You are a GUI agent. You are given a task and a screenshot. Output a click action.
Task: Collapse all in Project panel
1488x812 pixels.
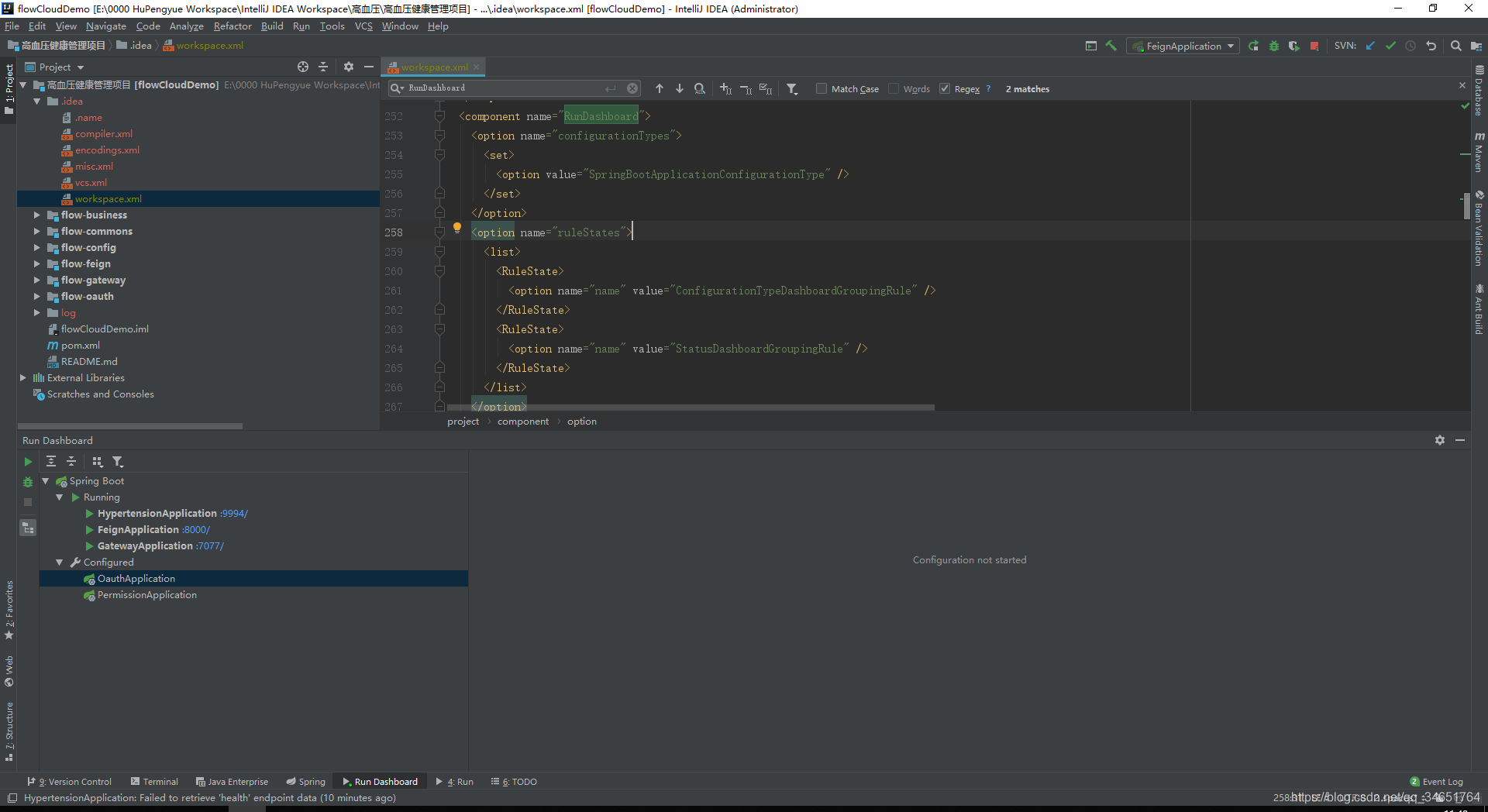[323, 67]
